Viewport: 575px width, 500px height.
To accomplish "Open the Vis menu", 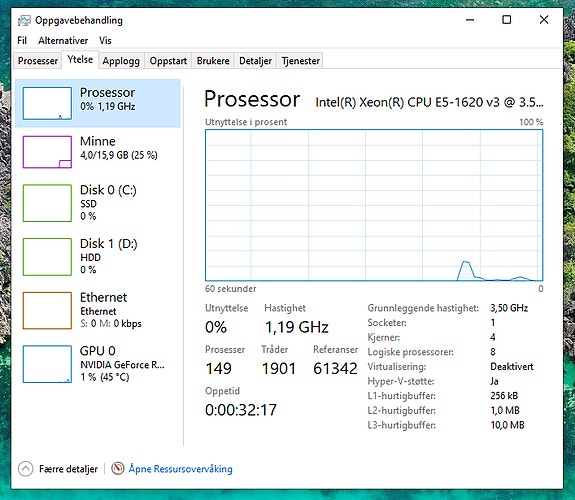I will (x=105, y=40).
